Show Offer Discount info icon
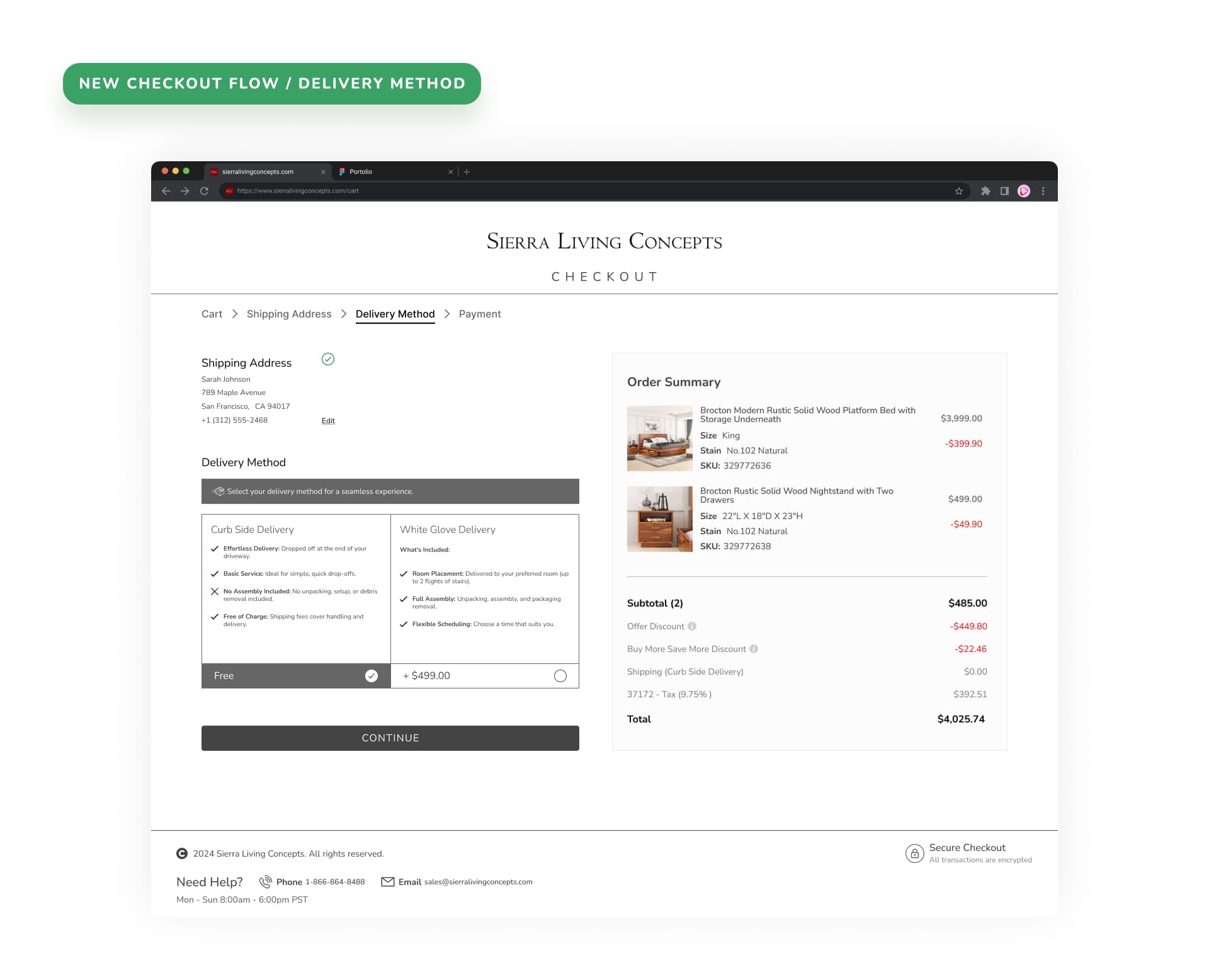The width and height of the screenshot is (1209, 980). (x=692, y=626)
